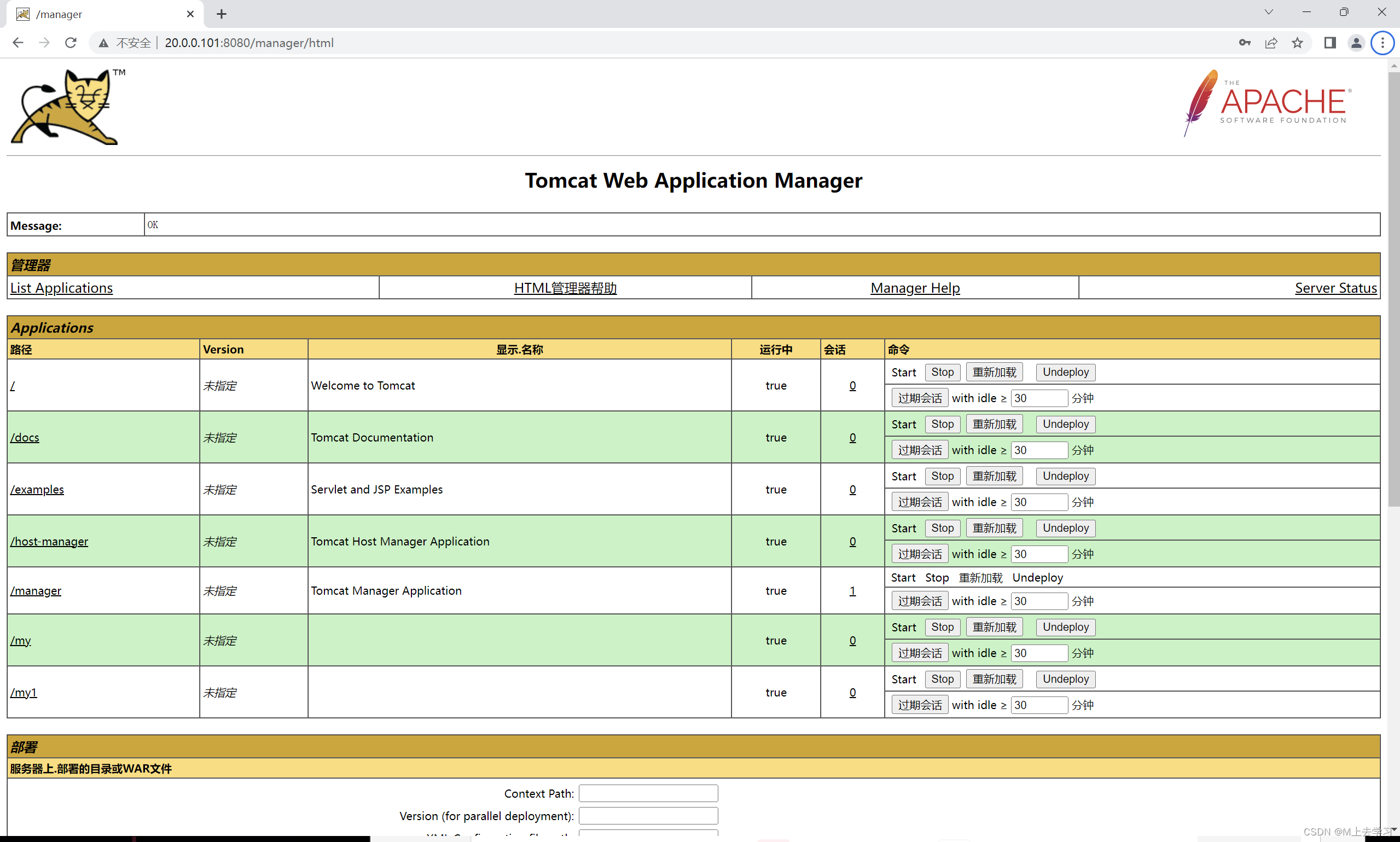This screenshot has width=1400, height=842.
Task: Select 'Servlet and JSP Examples' name text
Action: coord(376,489)
